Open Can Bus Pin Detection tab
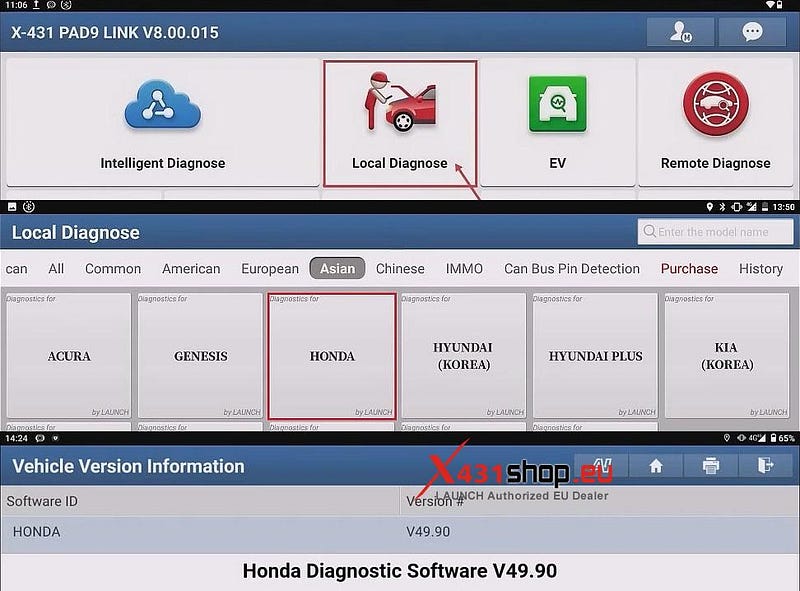 [571, 268]
